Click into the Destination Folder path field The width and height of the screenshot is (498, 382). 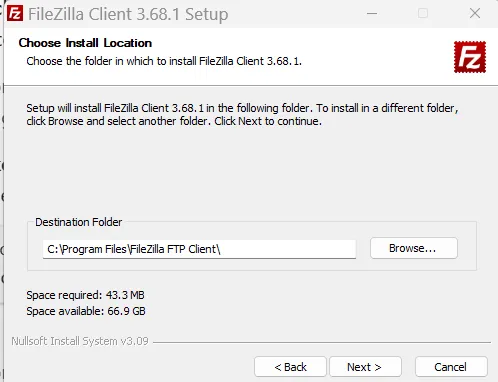199,249
